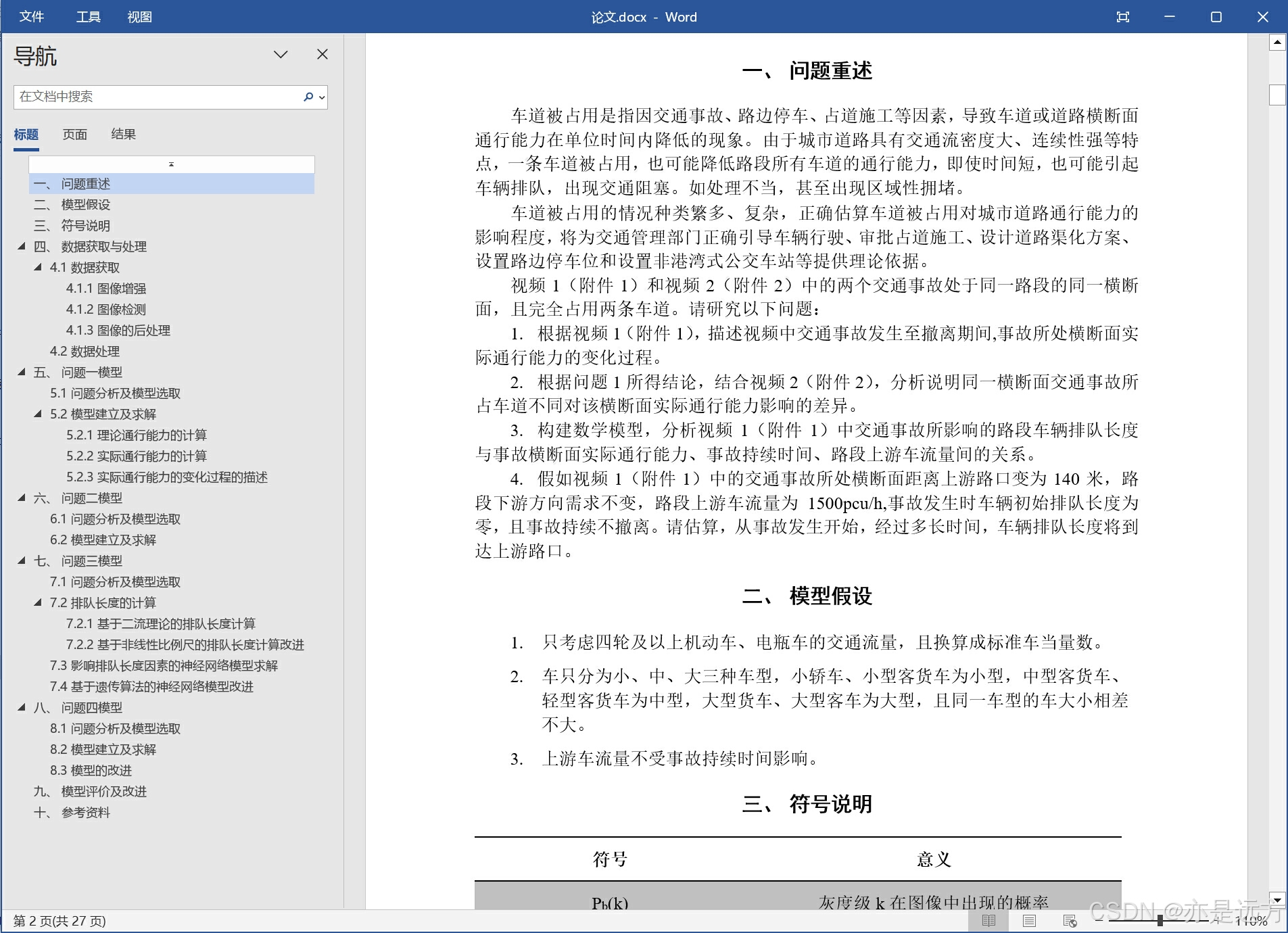Click the search magnifier icon
1288x933 pixels.
(308, 97)
